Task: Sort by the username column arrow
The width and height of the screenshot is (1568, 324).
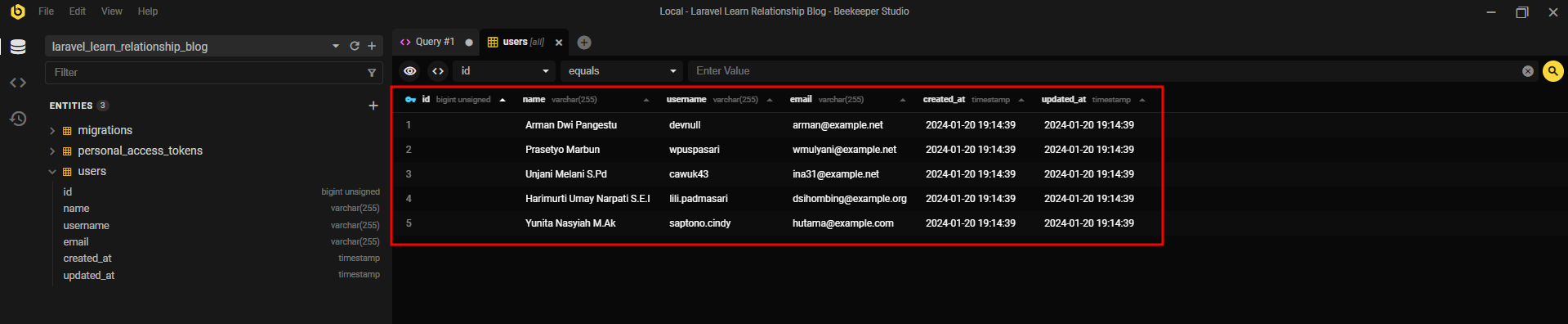Action: [x=770, y=100]
